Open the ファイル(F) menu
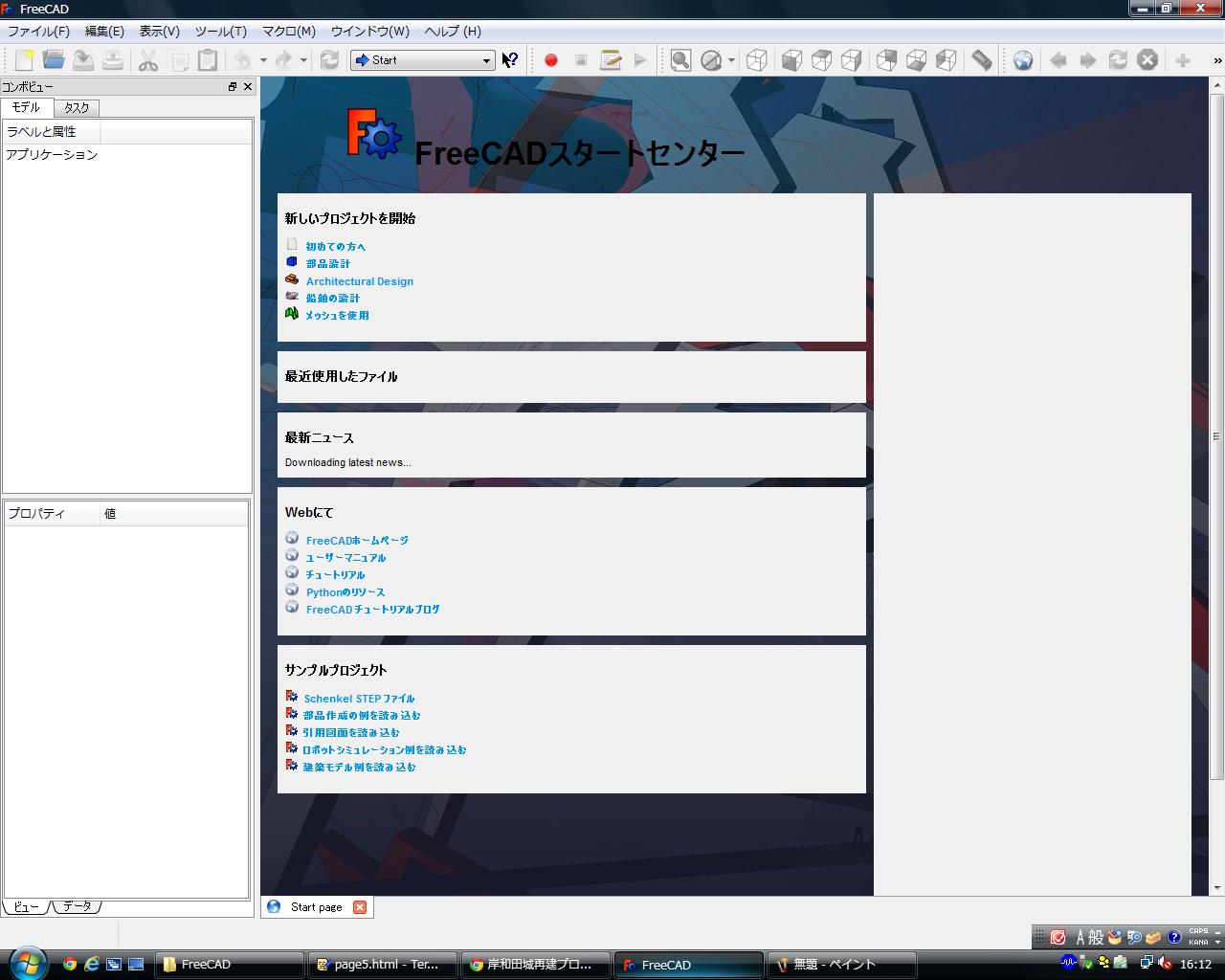Viewport: 1225px width, 980px height. tap(38, 31)
